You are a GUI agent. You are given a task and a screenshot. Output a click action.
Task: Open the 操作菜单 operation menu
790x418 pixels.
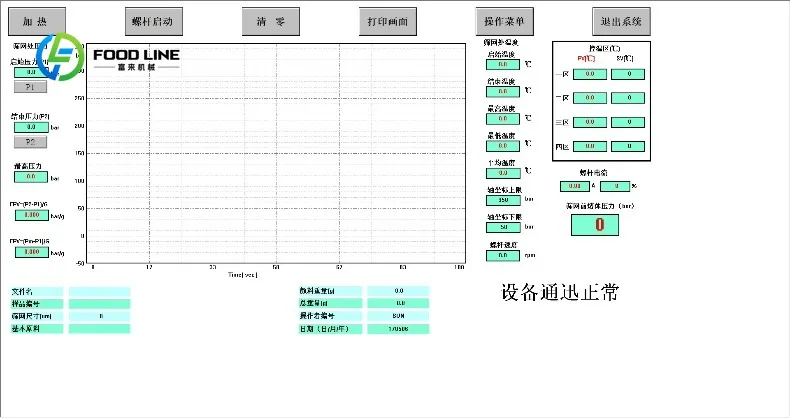504,22
